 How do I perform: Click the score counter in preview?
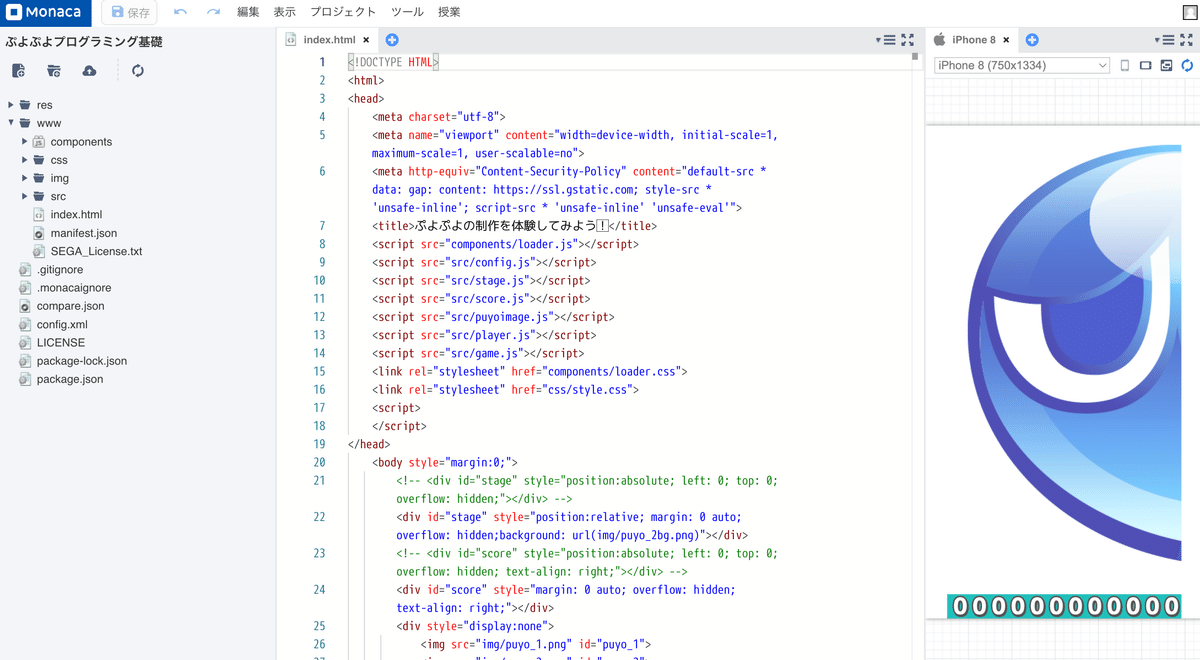[x=1064, y=605]
